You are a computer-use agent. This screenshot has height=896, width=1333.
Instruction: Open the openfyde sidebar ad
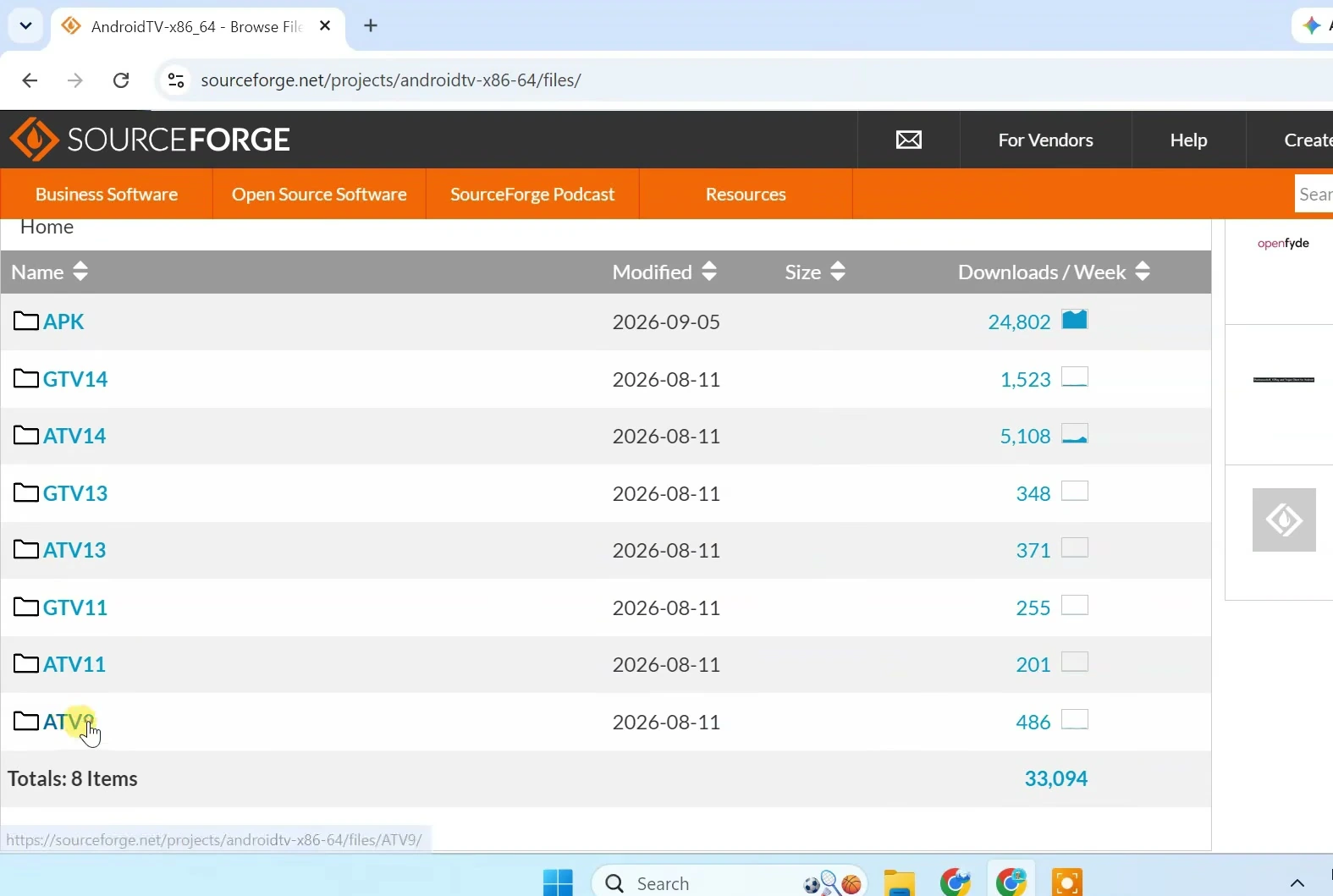(1283, 244)
